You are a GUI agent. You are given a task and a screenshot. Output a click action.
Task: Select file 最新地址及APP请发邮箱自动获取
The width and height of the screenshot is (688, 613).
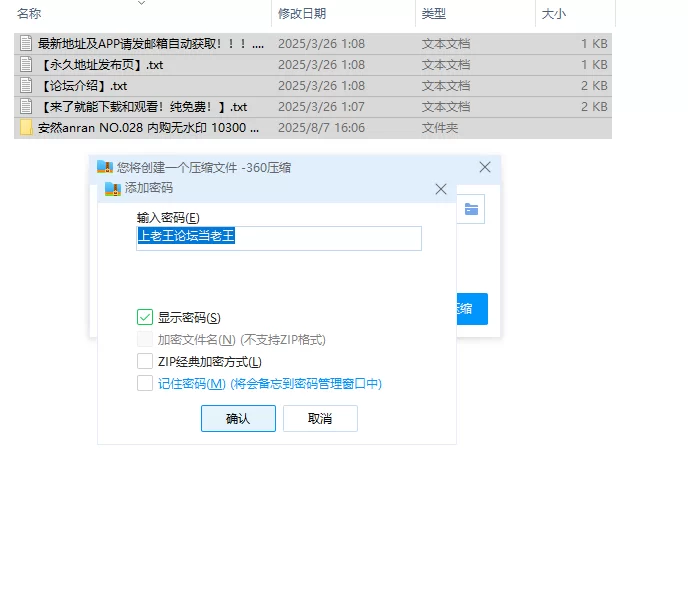point(313,43)
